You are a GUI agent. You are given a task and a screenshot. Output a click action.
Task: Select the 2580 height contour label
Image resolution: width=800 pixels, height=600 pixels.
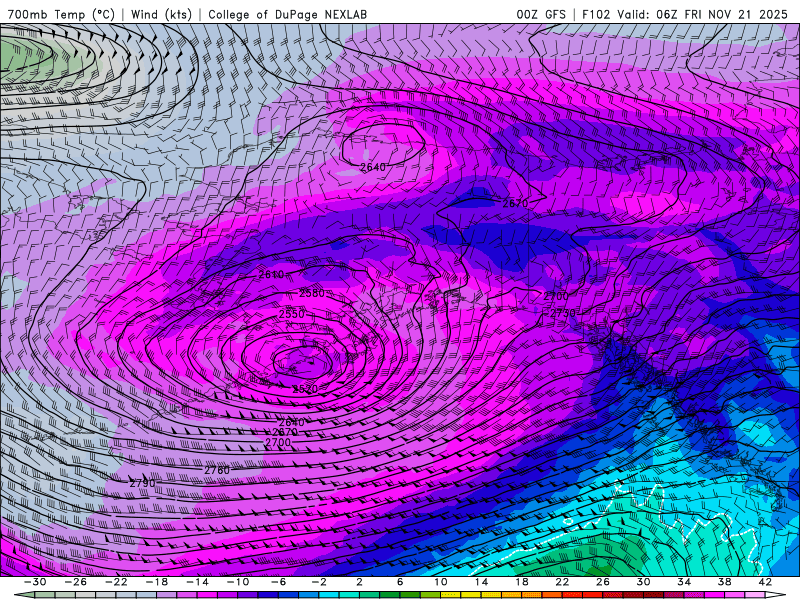pyautogui.click(x=311, y=293)
